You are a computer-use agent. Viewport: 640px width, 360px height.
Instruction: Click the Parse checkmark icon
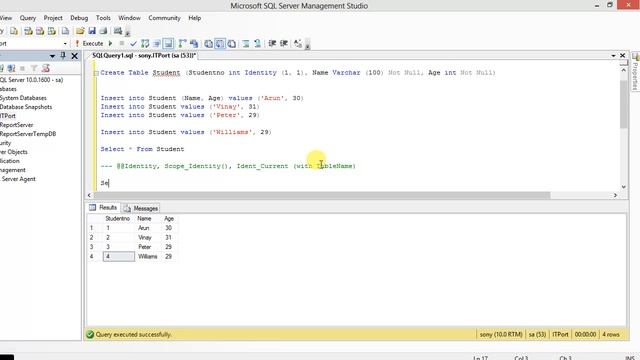click(x=133, y=43)
